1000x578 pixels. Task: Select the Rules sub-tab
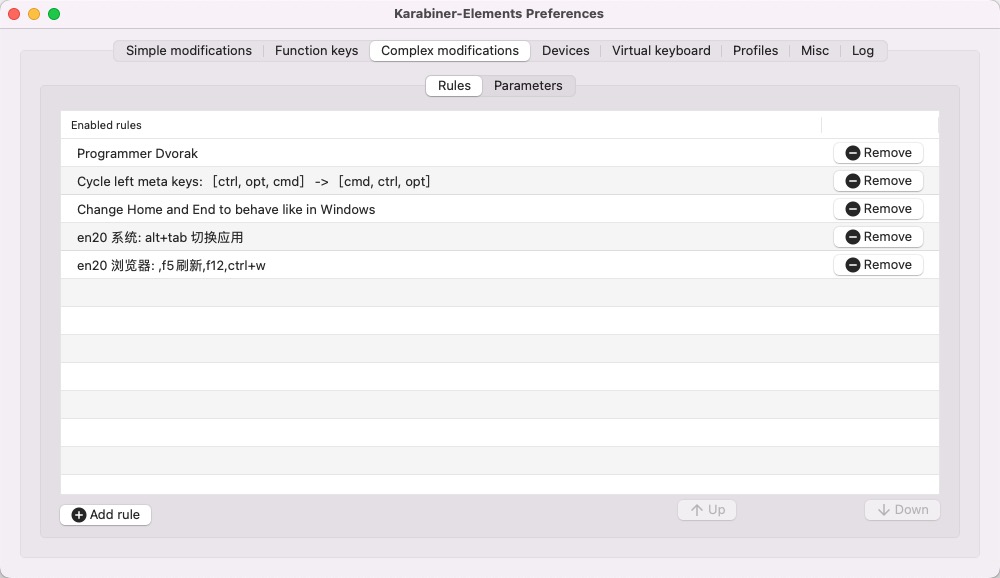454,85
